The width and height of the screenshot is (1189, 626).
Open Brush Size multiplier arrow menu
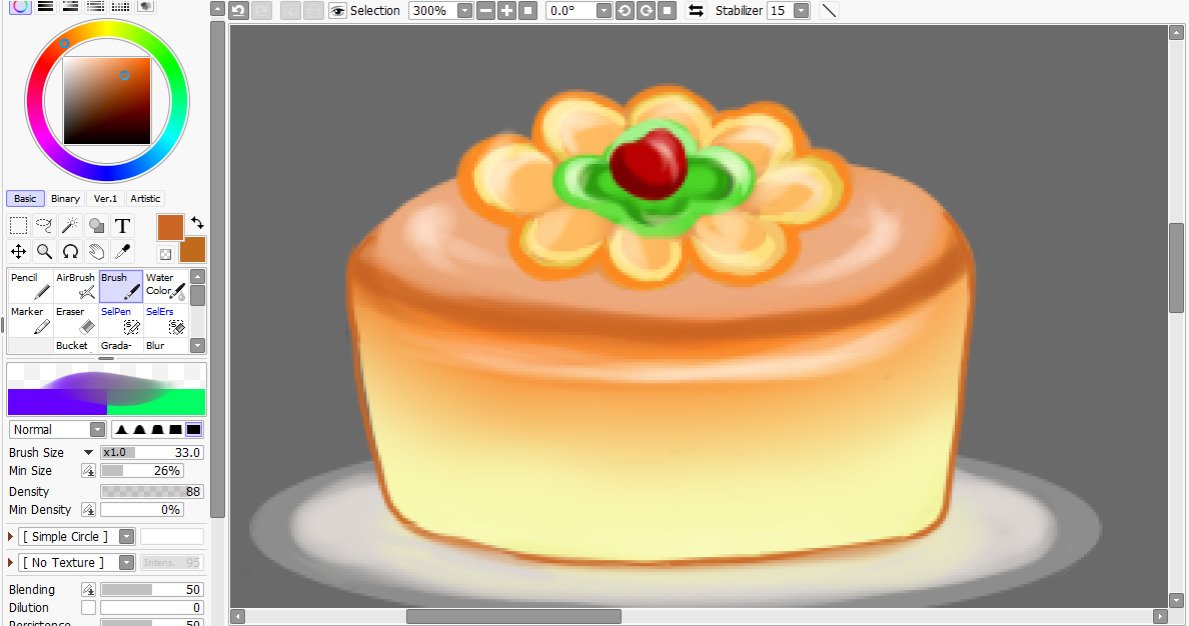pos(88,452)
